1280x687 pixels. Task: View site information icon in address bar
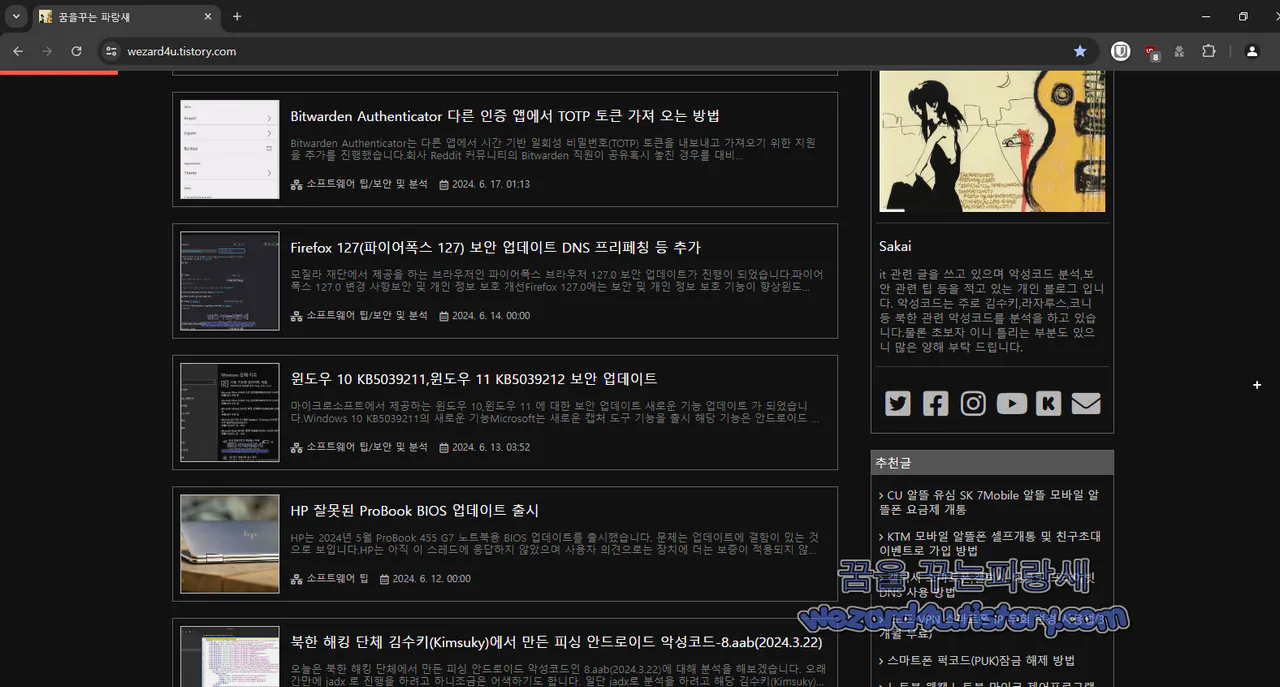click(110, 51)
